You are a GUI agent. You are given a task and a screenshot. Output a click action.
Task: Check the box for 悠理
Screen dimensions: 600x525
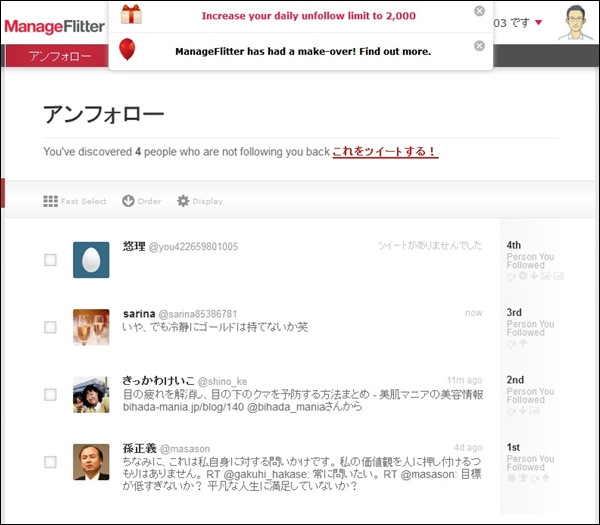point(50,260)
